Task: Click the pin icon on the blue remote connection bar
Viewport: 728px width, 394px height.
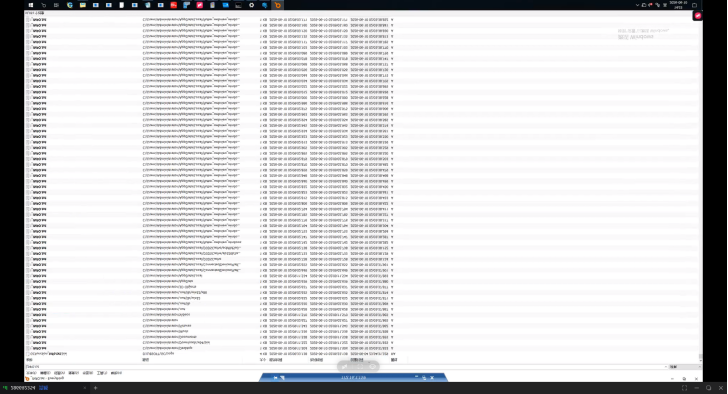Action: pyautogui.click(x=275, y=378)
